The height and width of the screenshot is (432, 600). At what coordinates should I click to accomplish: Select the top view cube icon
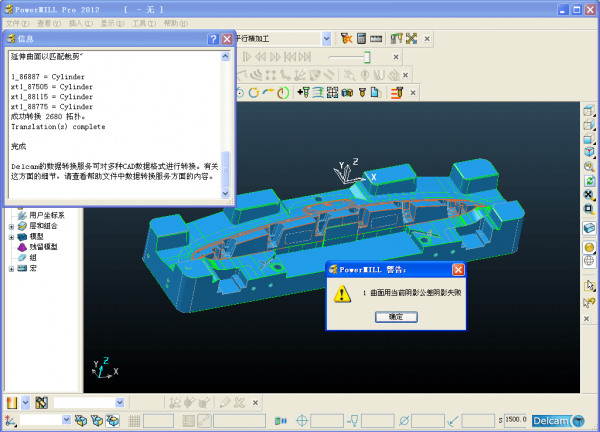(x=589, y=111)
